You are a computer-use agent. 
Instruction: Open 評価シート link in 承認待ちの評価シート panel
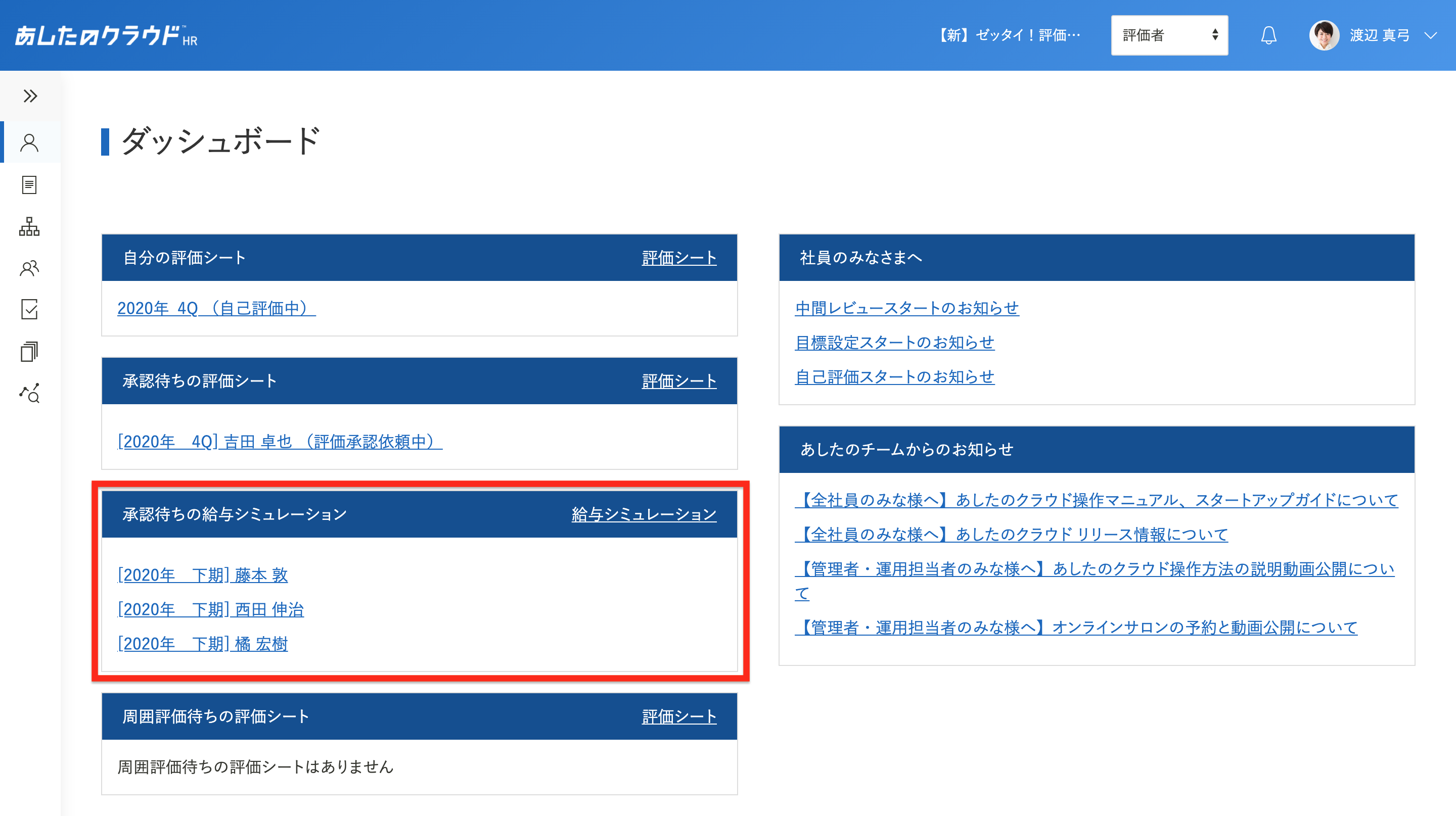coord(679,381)
